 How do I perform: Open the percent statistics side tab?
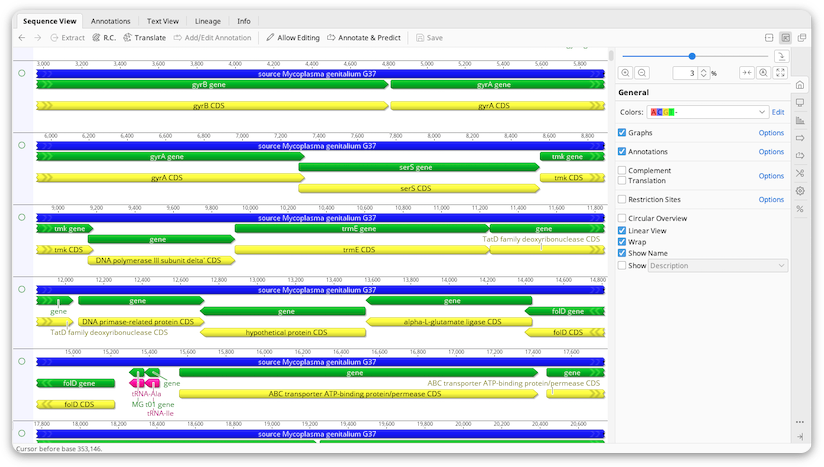click(800, 209)
